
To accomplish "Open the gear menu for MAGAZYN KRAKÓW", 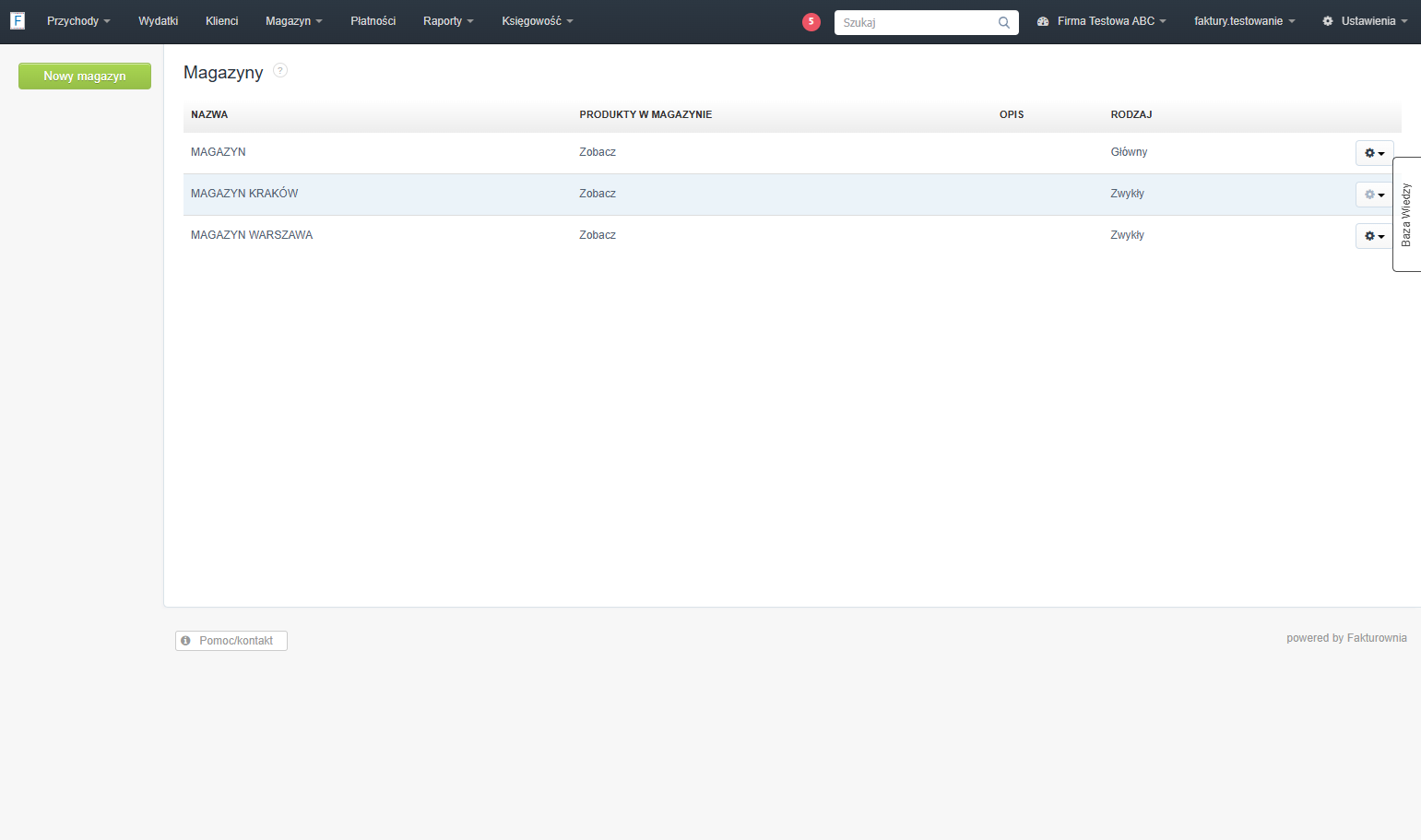I will (x=1374, y=195).
